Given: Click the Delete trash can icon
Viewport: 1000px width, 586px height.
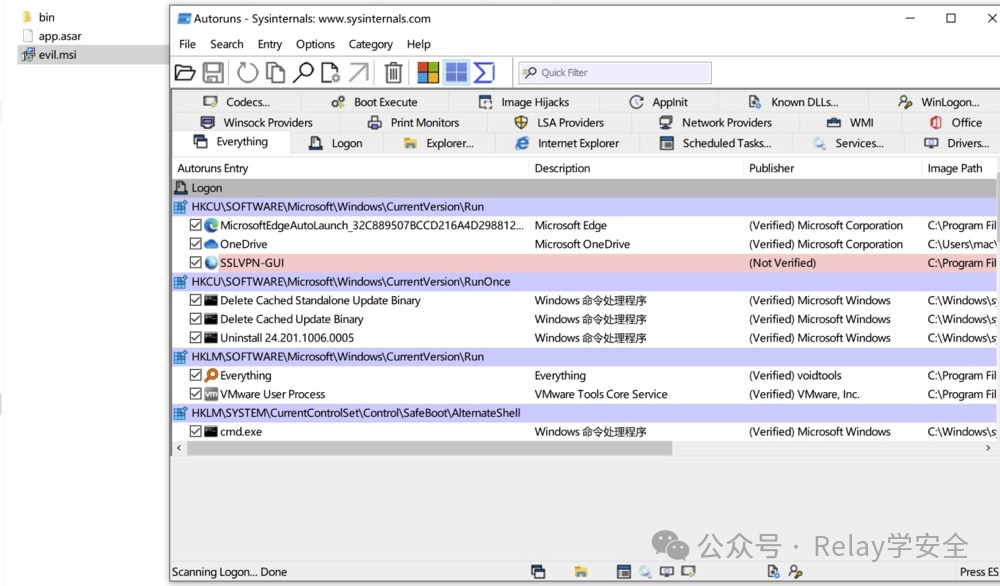Looking at the screenshot, I should tap(393, 73).
